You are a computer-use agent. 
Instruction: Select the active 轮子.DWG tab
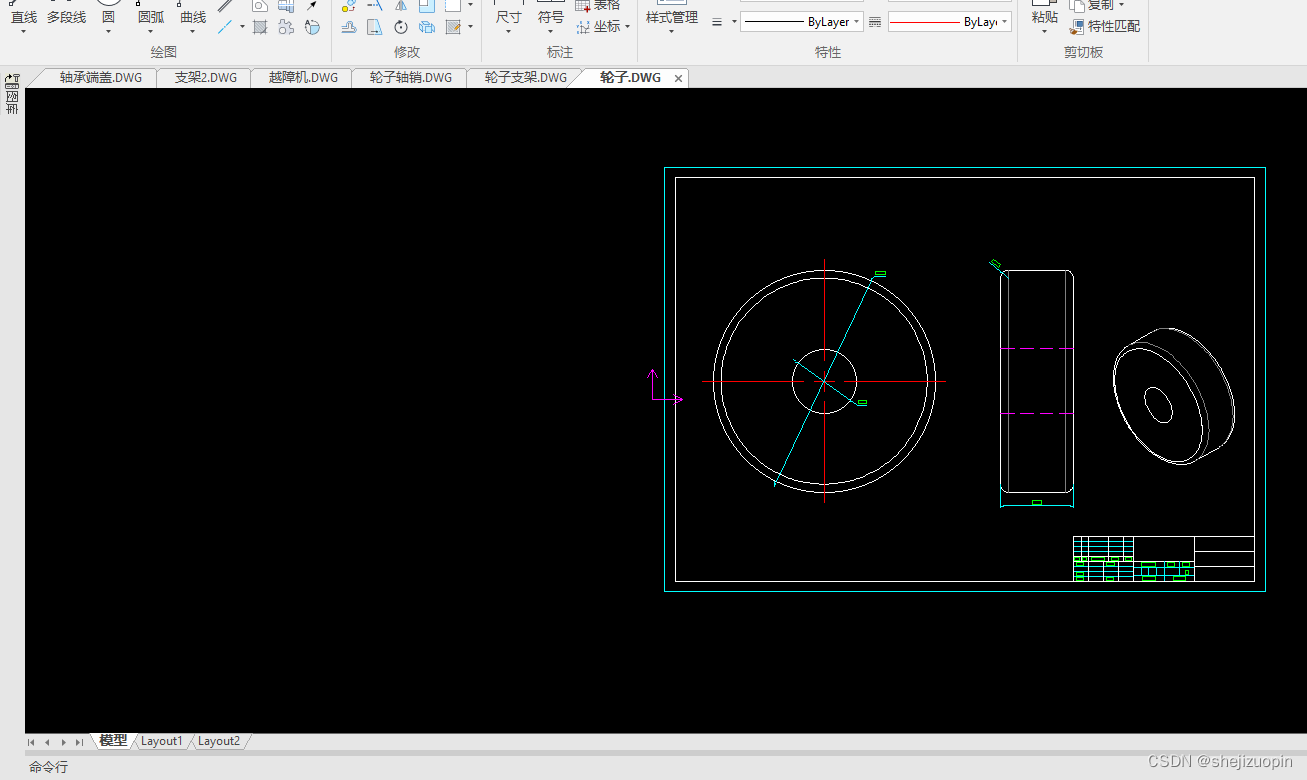click(x=630, y=77)
